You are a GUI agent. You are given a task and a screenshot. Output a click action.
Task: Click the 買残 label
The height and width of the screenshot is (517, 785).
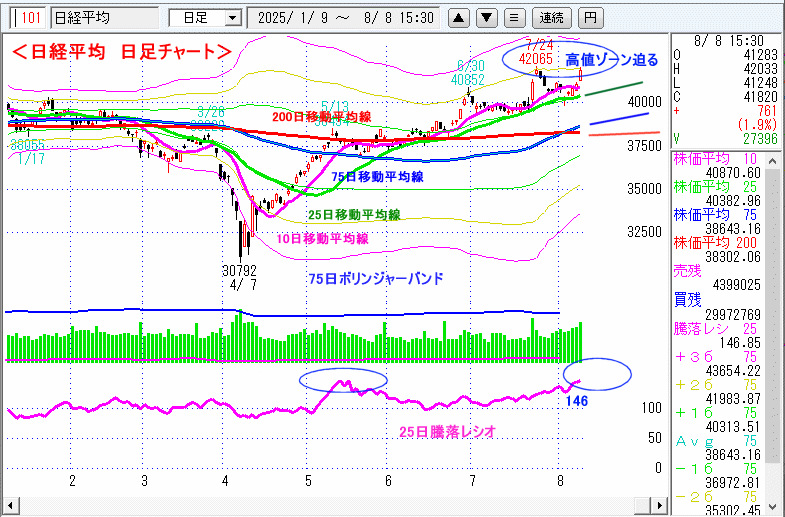(688, 300)
